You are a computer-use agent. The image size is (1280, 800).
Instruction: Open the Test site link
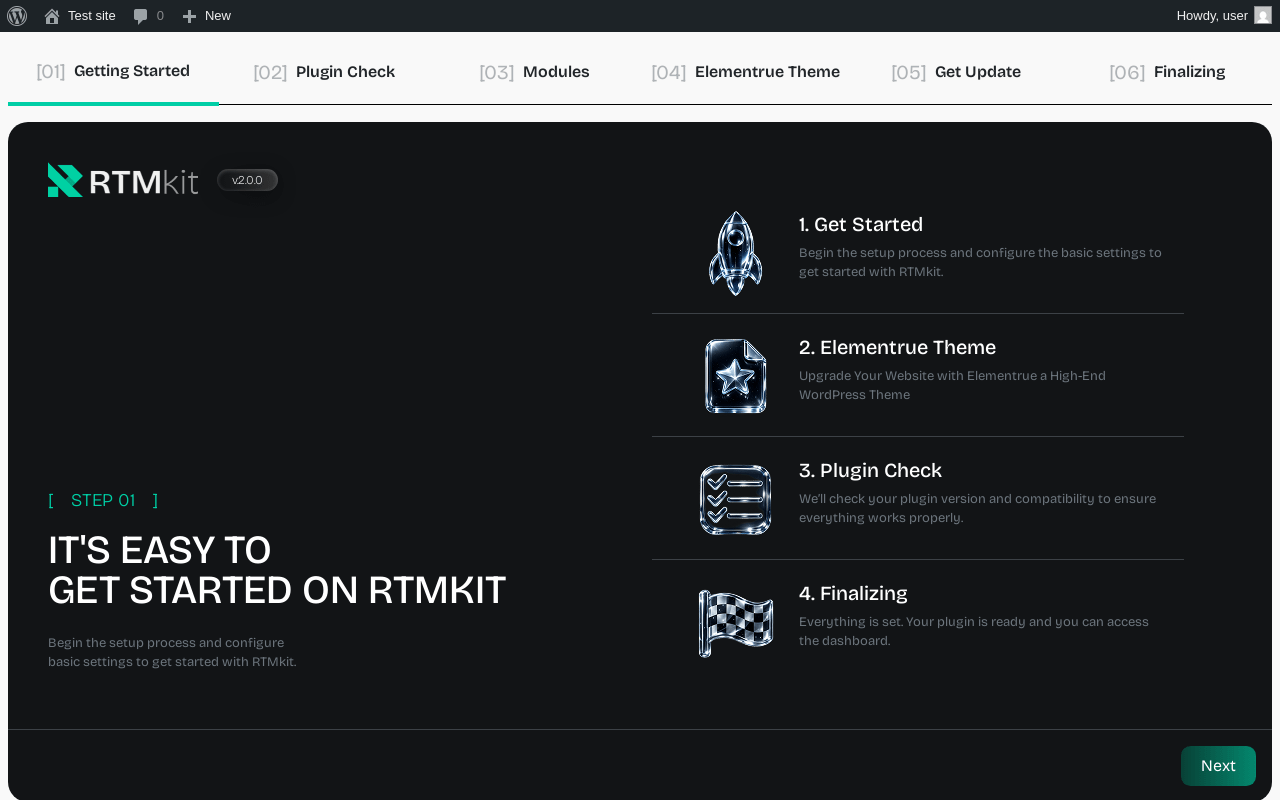[x=80, y=16]
